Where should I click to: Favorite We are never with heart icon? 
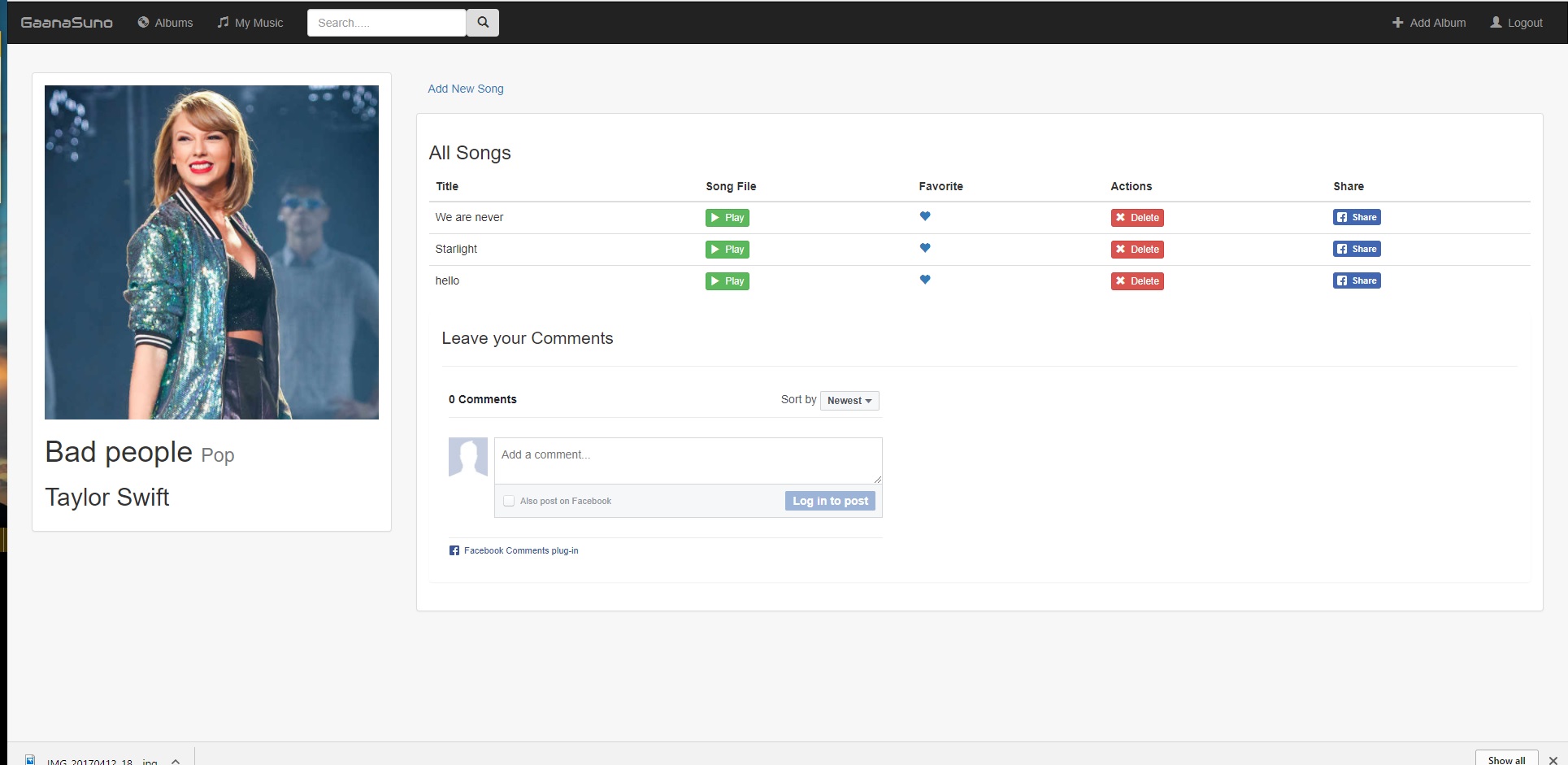[x=925, y=216]
